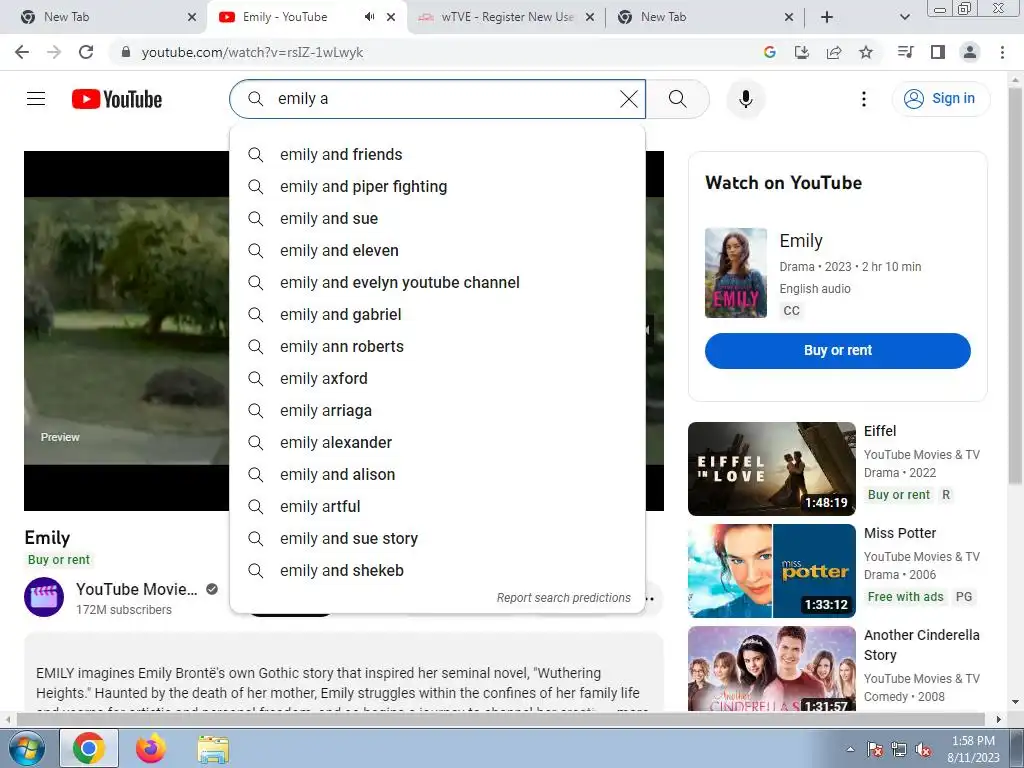Go to YouTube home via logo
The height and width of the screenshot is (768, 1024).
[117, 99]
